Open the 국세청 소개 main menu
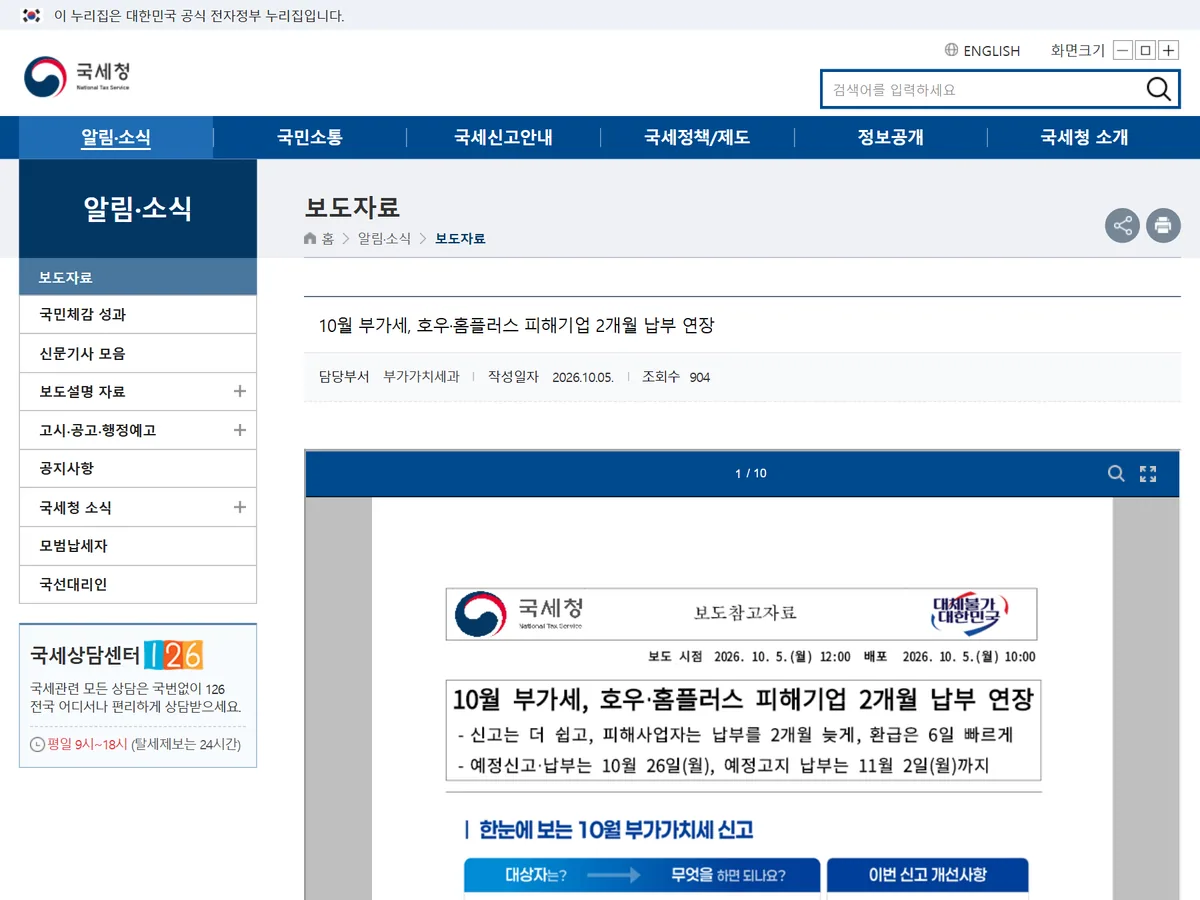 [x=1084, y=138]
